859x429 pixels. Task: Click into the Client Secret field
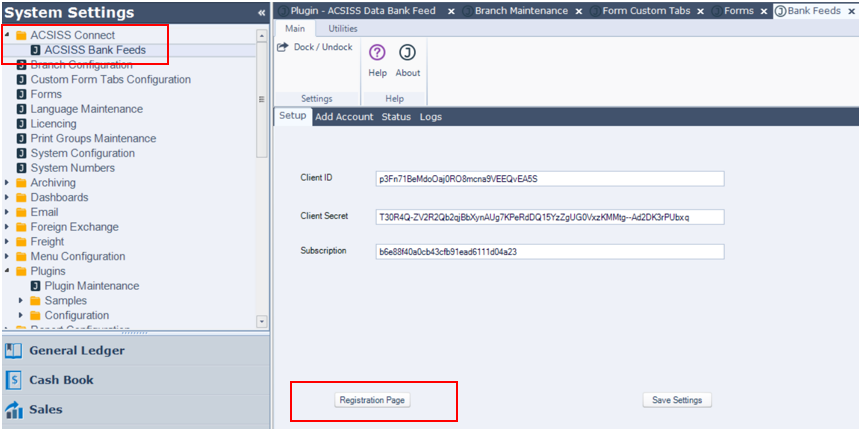click(x=549, y=216)
